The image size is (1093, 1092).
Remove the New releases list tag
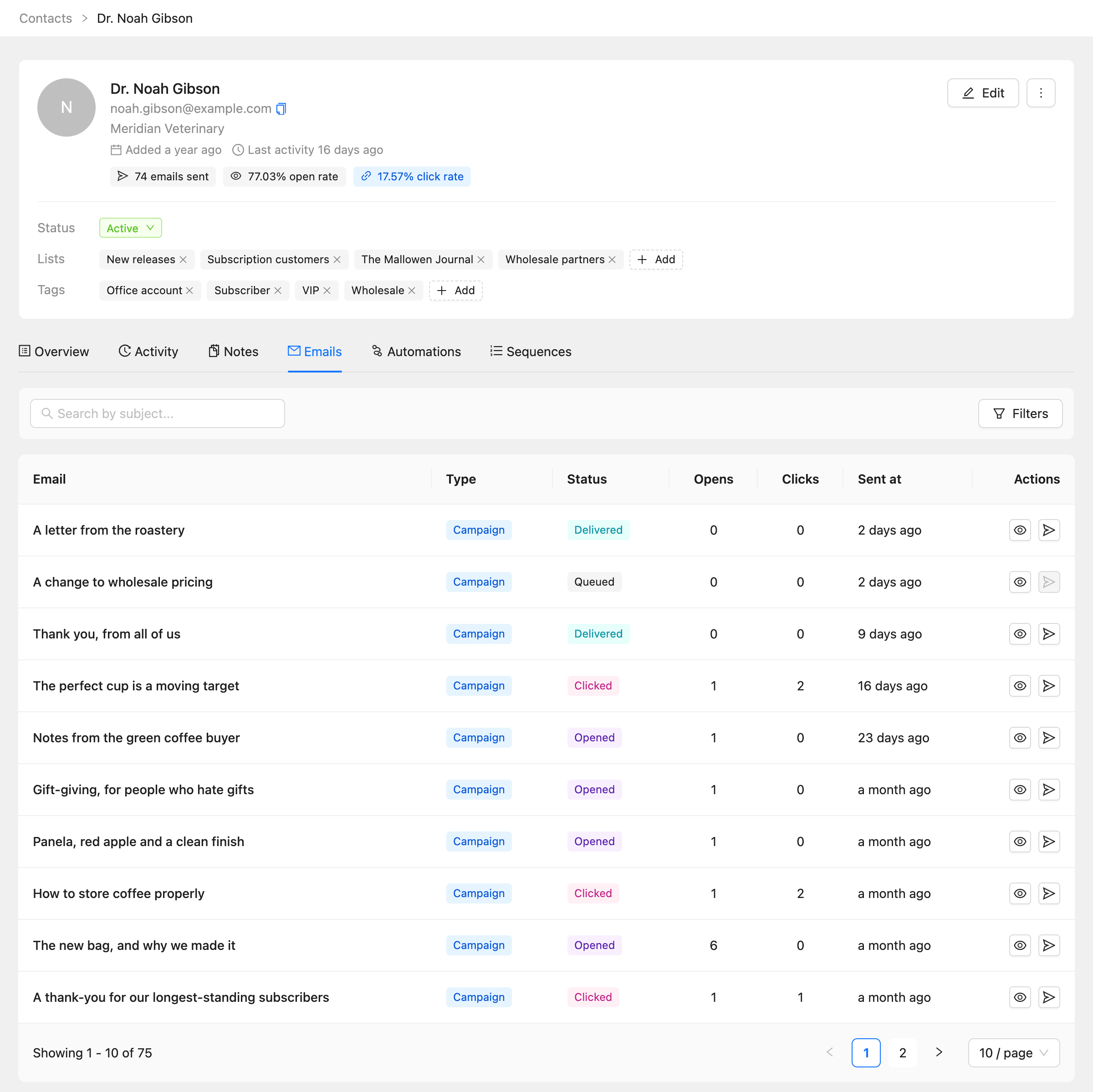pyautogui.click(x=183, y=260)
